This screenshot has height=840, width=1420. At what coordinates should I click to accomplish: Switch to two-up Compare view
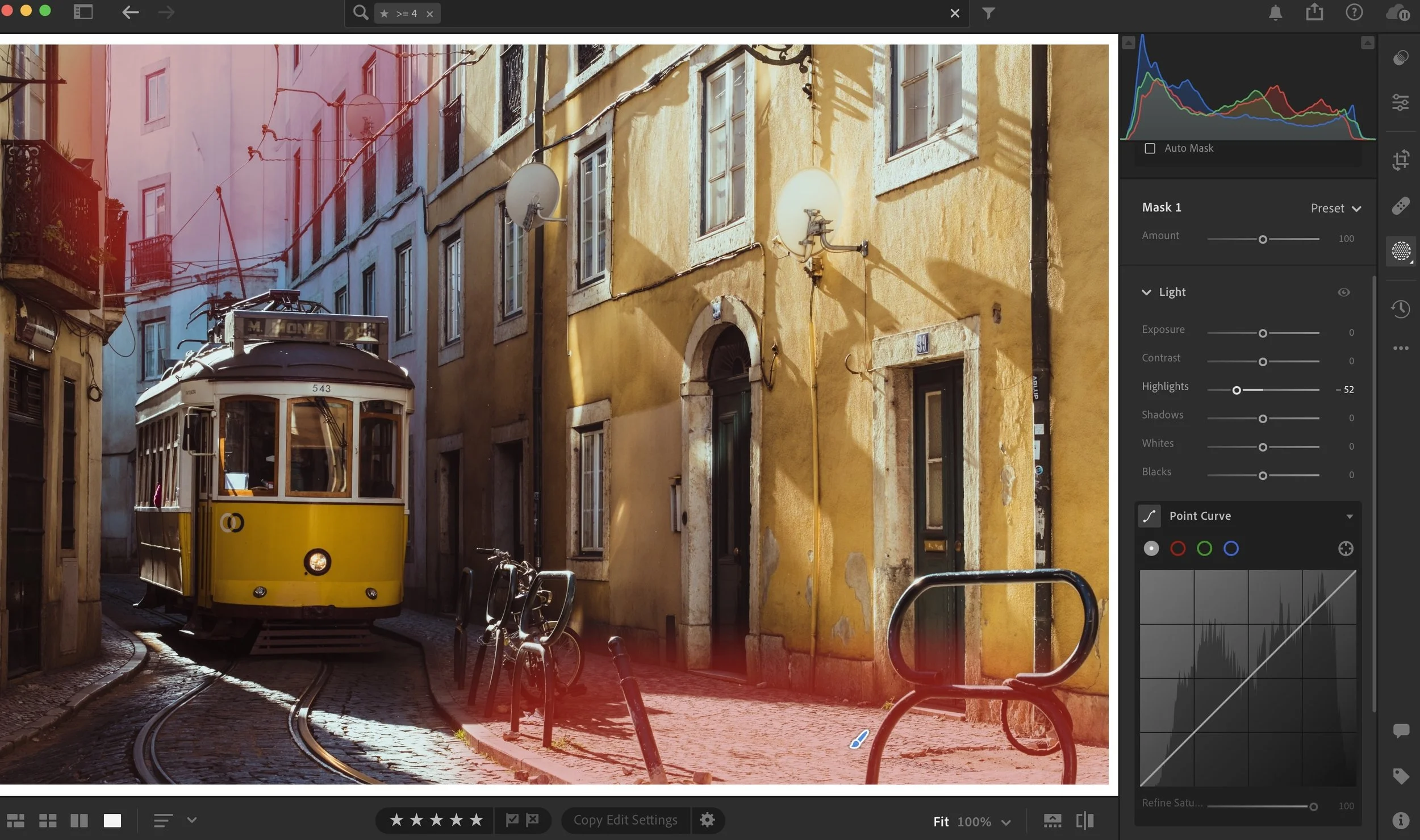coord(80,820)
